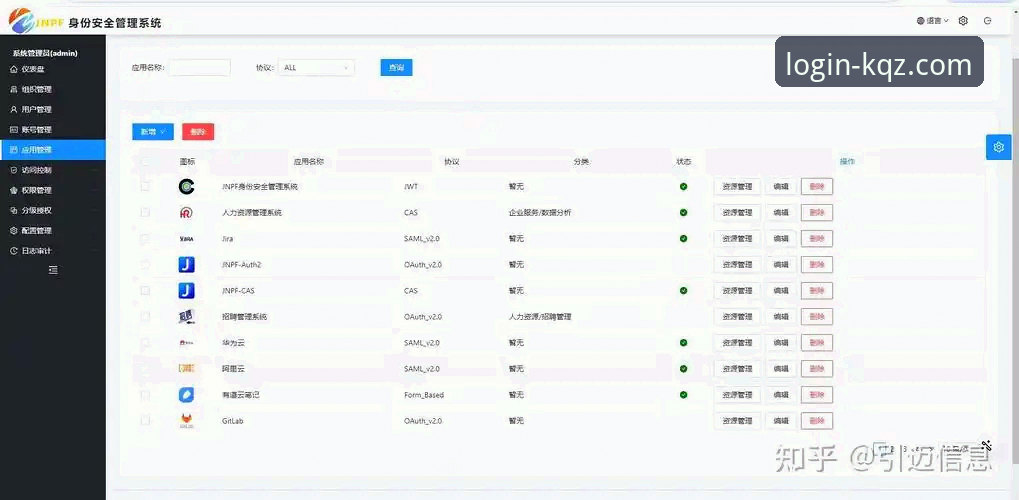Click the Form_Based protocol cell

tap(424, 395)
